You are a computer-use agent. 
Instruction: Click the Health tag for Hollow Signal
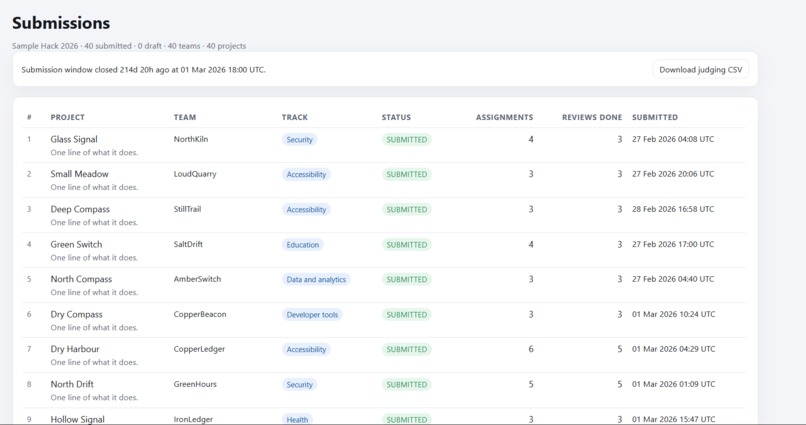click(x=297, y=419)
